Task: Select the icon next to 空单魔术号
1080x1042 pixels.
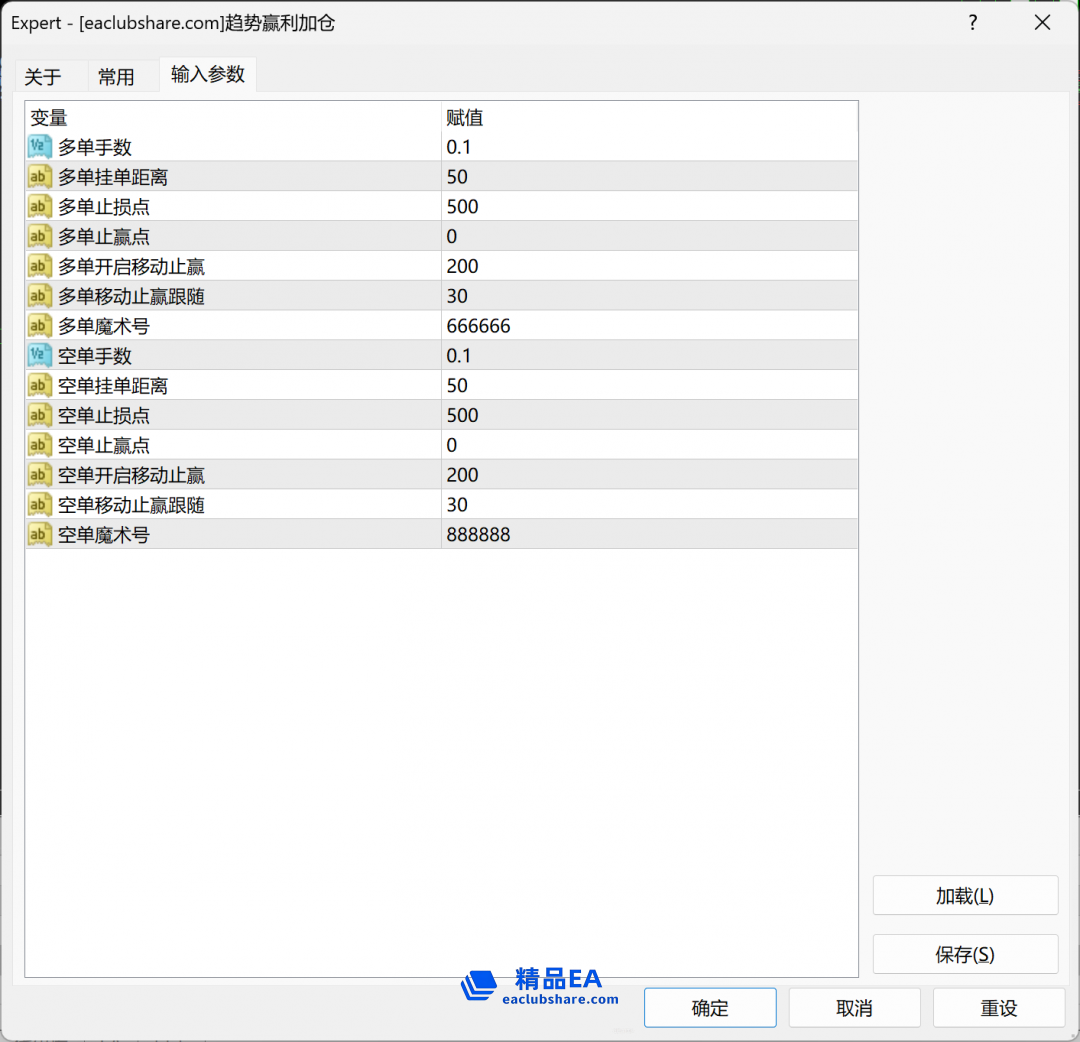Action: click(40, 535)
